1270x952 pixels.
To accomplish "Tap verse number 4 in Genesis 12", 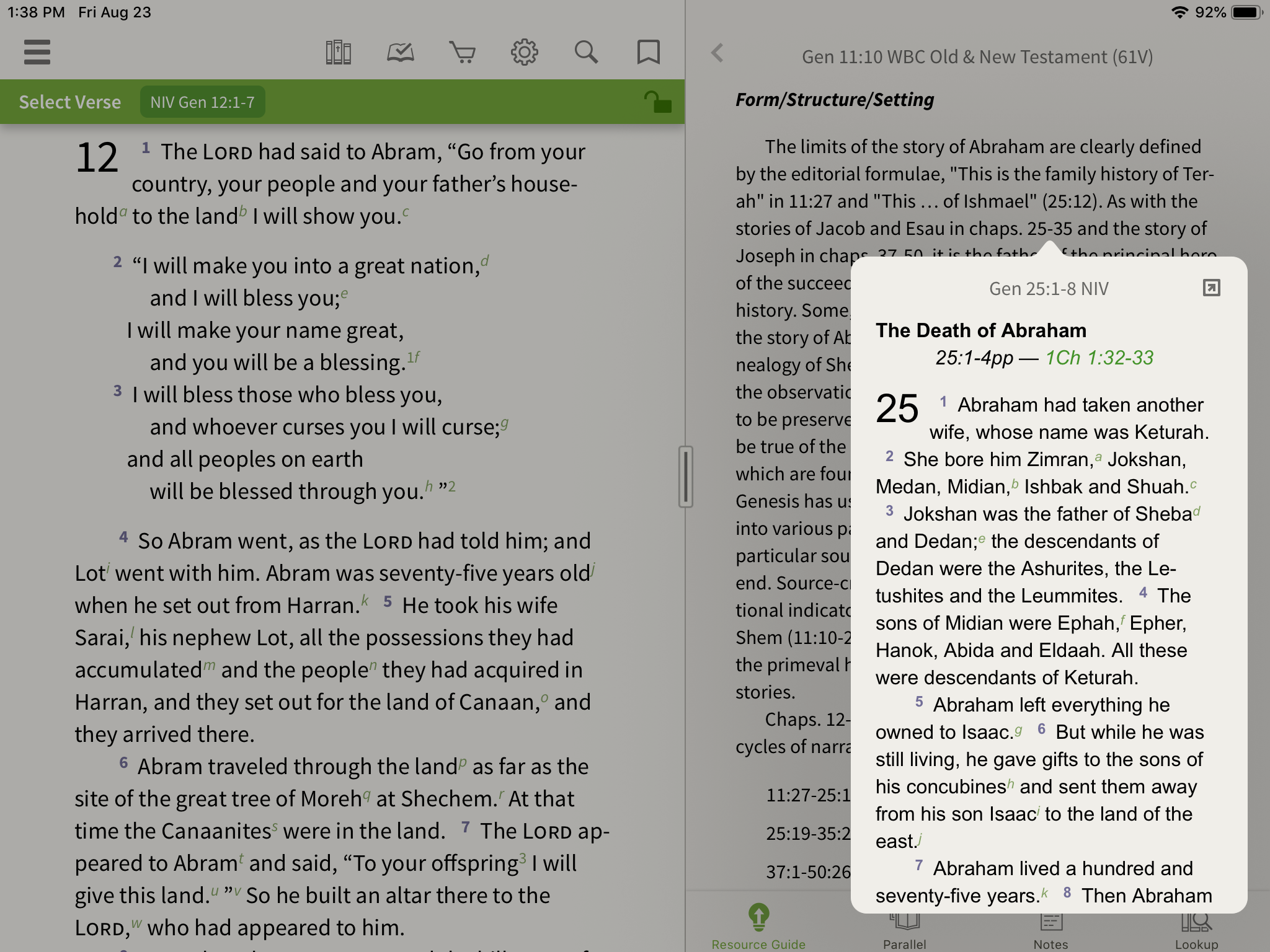I will pos(123,536).
